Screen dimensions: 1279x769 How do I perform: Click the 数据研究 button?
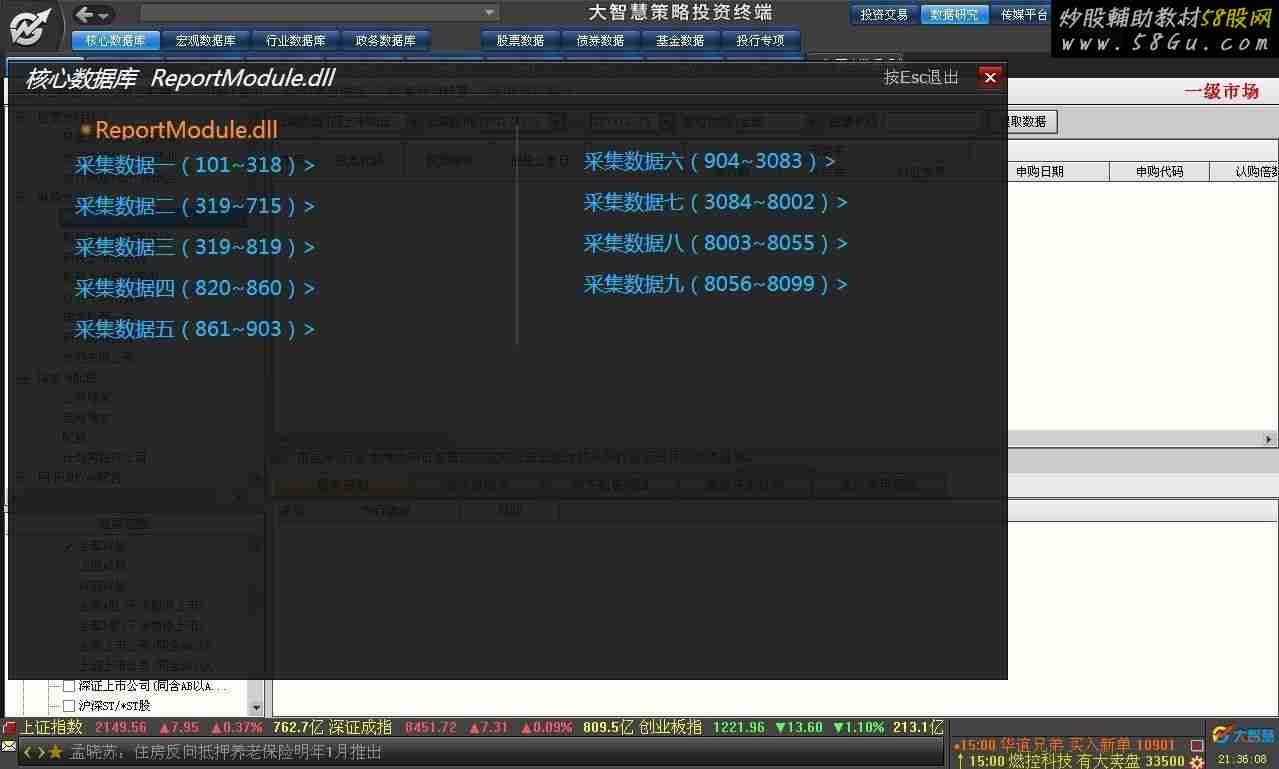(x=953, y=15)
